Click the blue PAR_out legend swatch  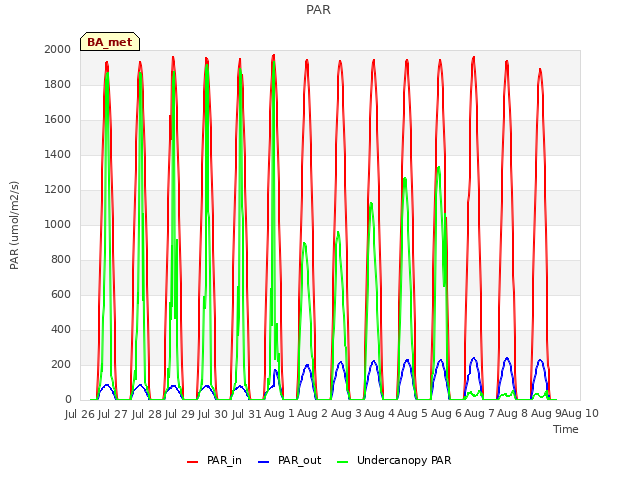coord(264,462)
